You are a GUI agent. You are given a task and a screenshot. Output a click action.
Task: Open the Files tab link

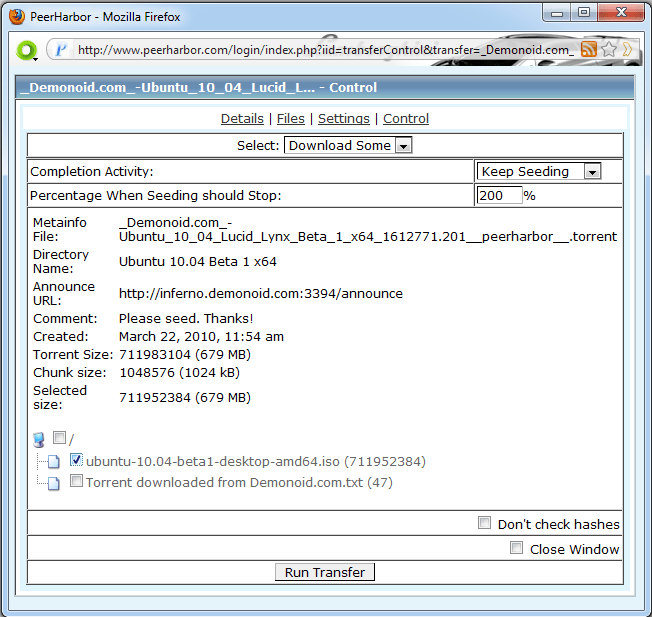click(x=291, y=118)
